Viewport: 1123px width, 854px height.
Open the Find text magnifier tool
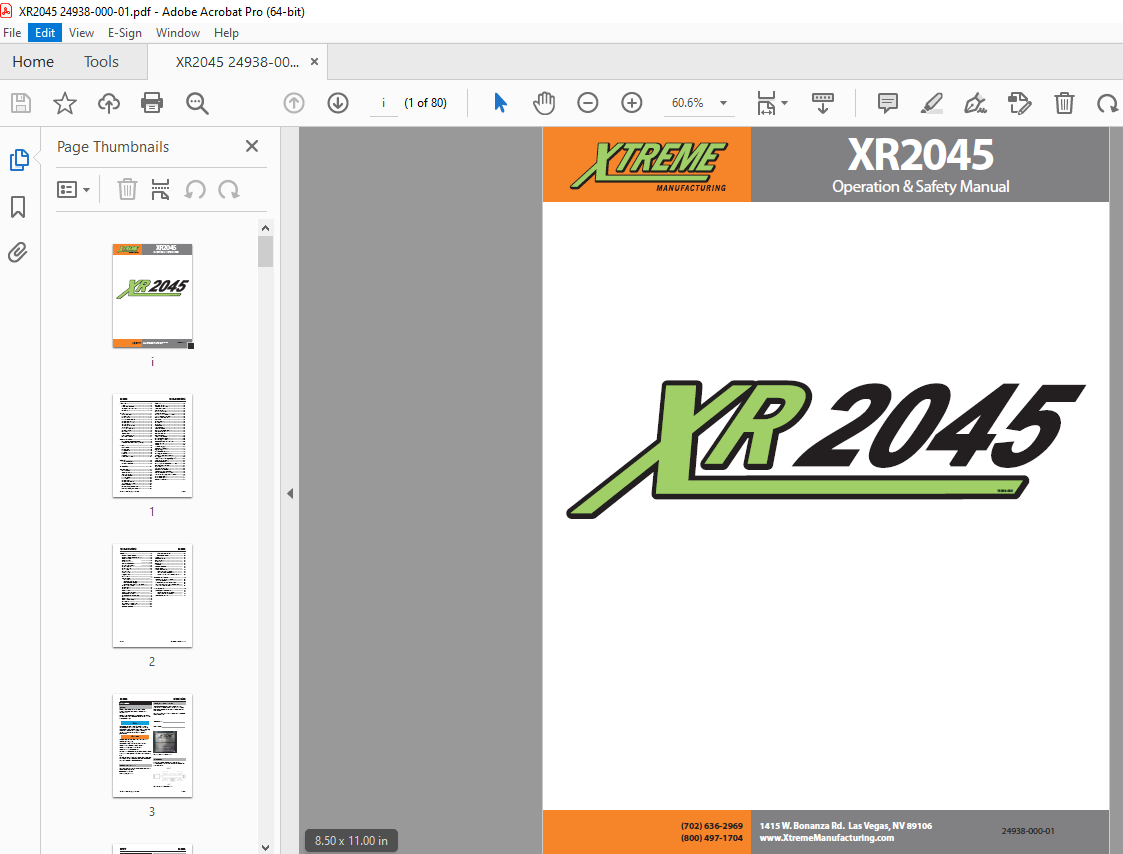[197, 103]
